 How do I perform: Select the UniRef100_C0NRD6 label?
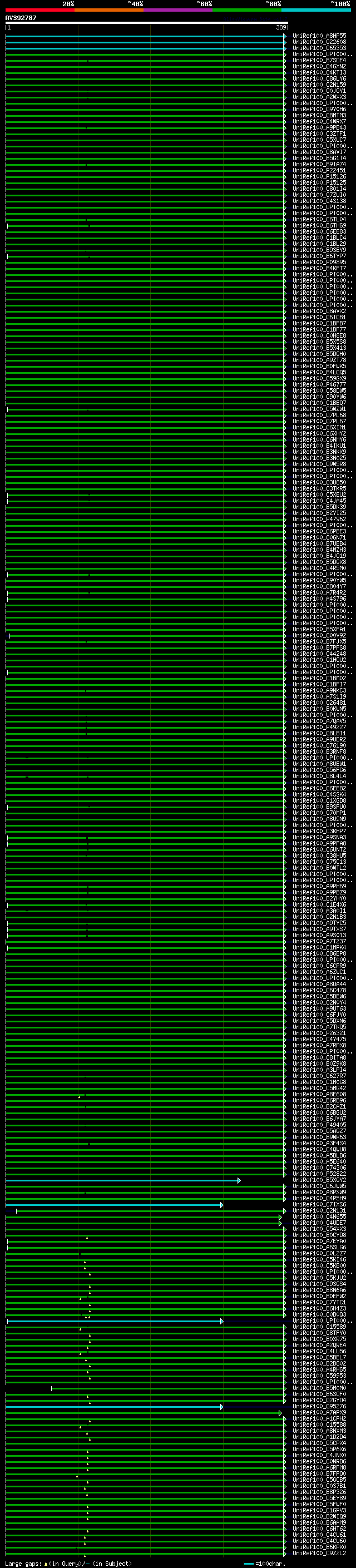(x=319, y=1461)
